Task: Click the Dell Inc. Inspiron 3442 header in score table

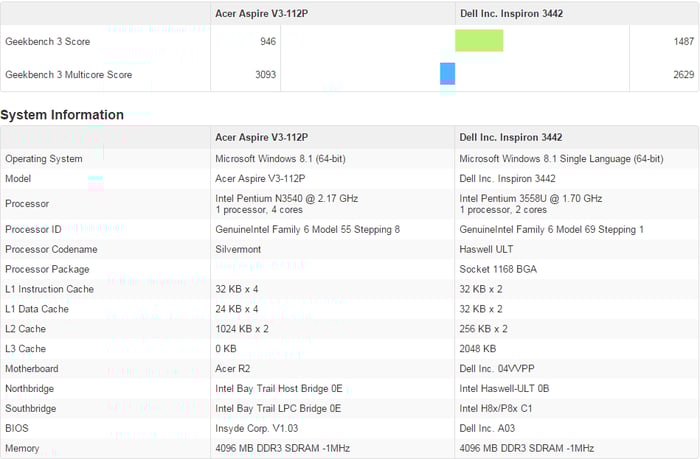Action: coord(510,13)
